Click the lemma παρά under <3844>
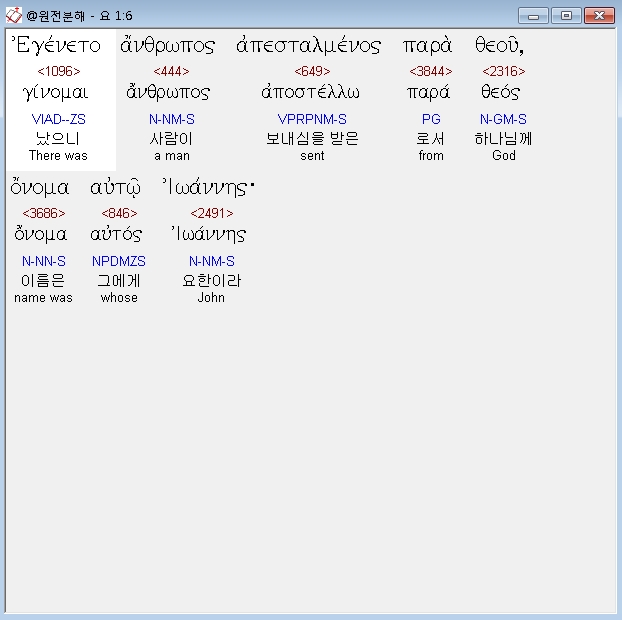The width and height of the screenshot is (622, 620). click(x=428, y=93)
